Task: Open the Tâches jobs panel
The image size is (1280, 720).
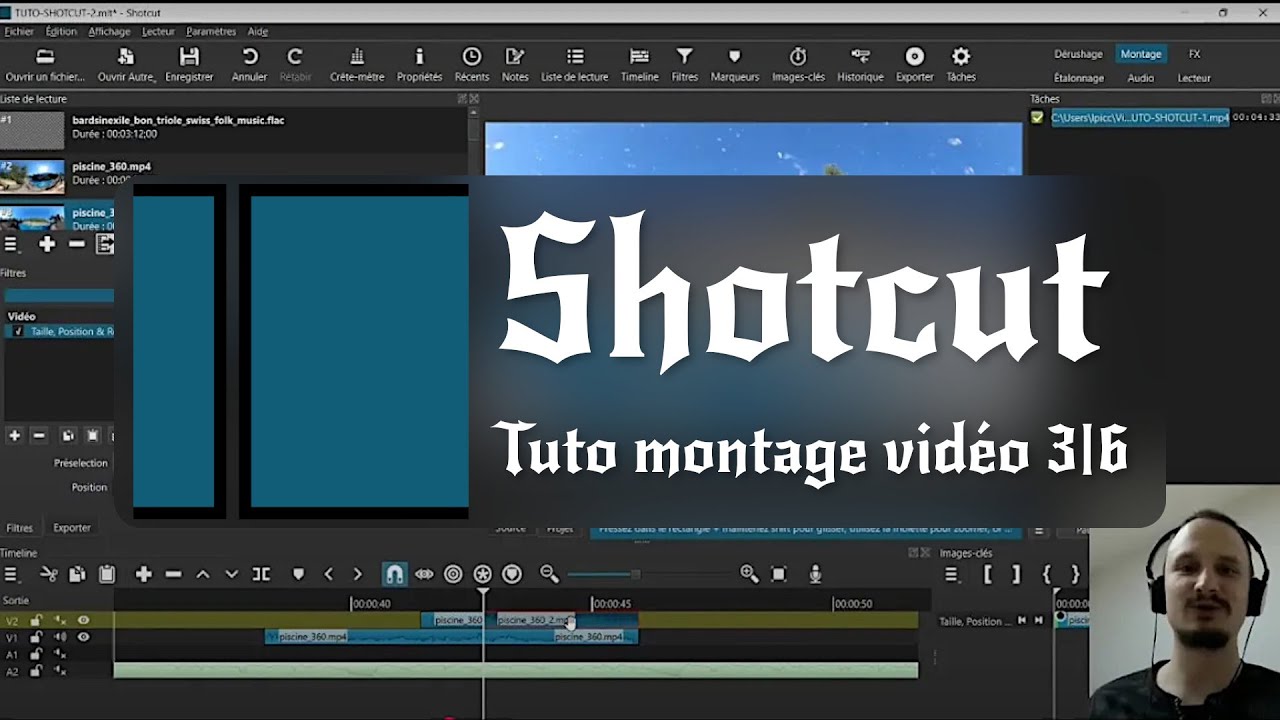Action: (960, 65)
